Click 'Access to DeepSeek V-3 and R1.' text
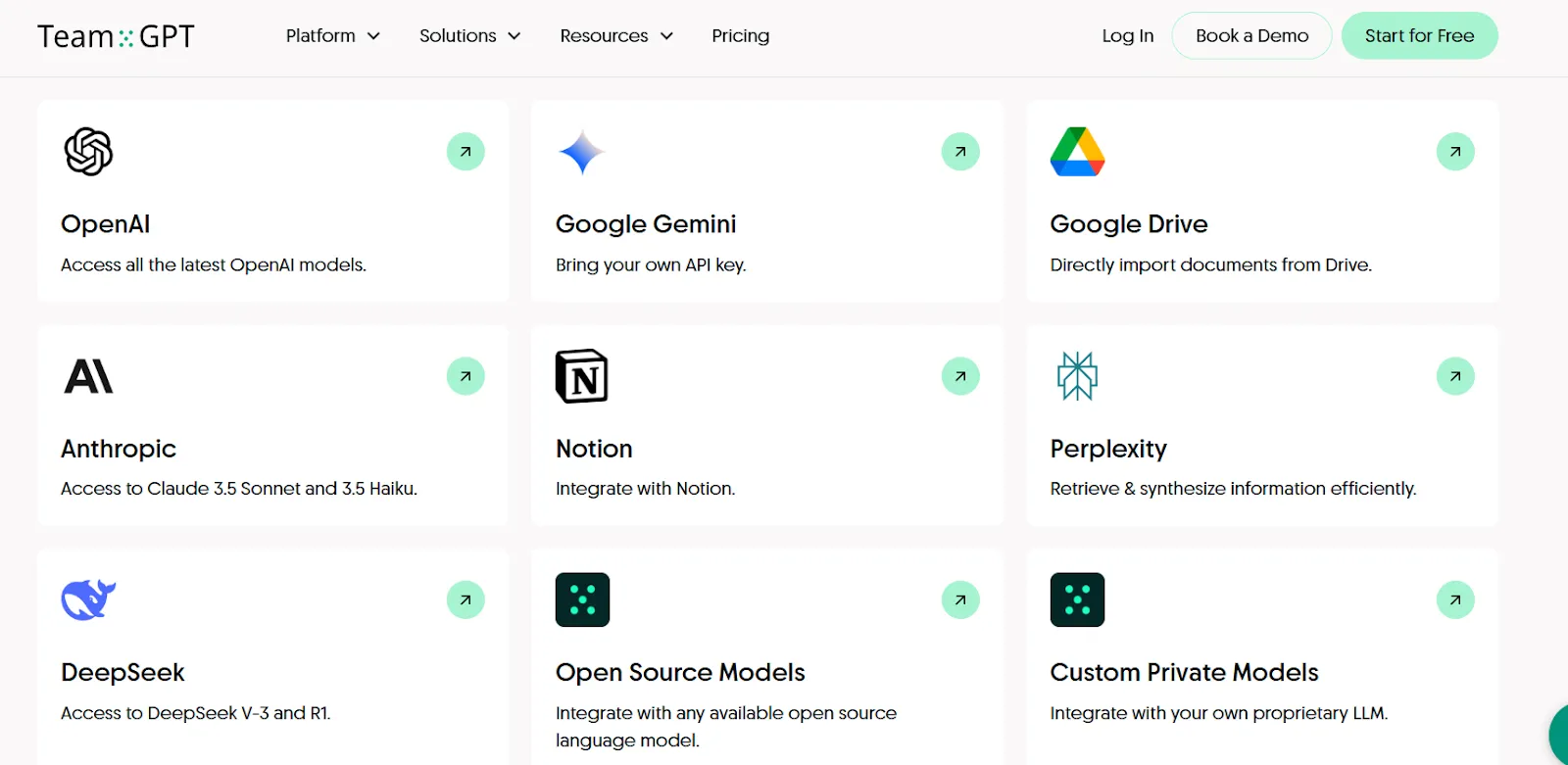 (x=196, y=713)
